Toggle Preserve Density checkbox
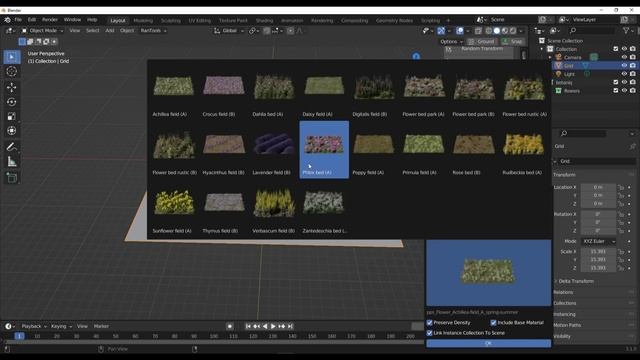This screenshot has height=360, width=640. pyautogui.click(x=429, y=322)
